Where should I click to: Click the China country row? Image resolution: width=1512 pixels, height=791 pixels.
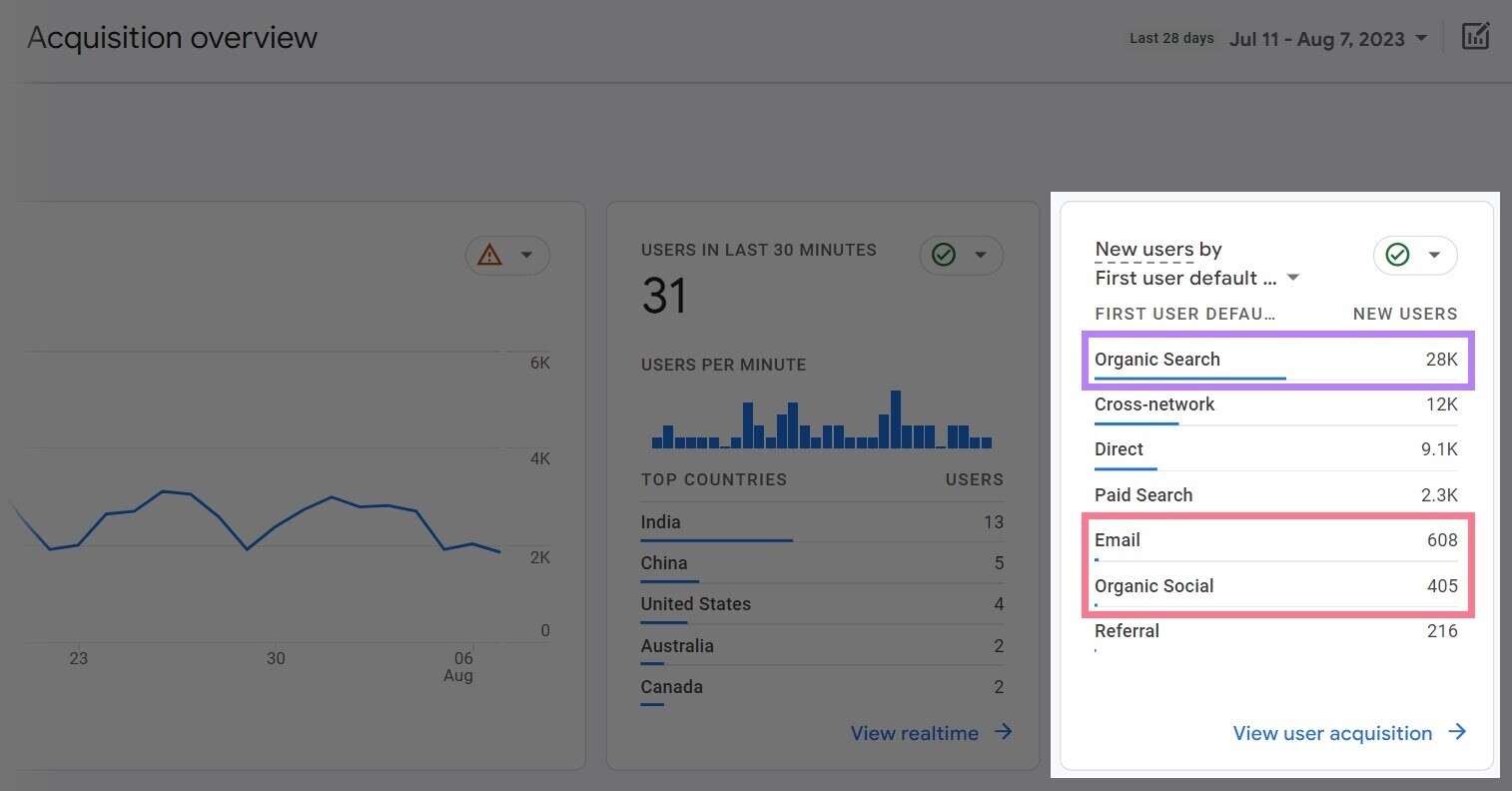point(665,562)
